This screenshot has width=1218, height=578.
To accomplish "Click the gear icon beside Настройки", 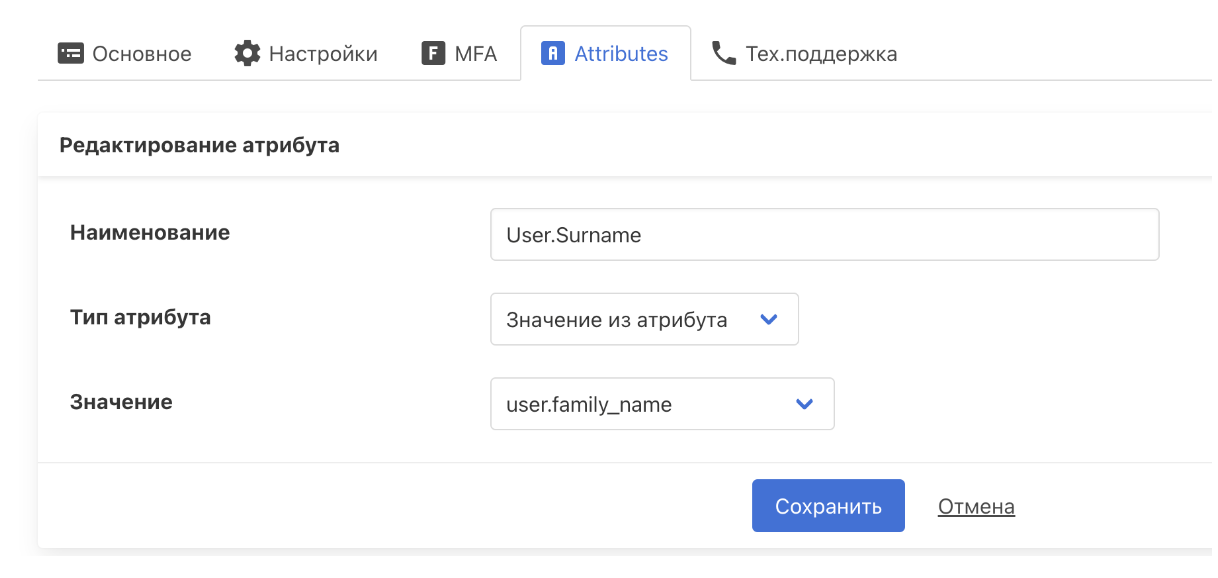I will [x=247, y=54].
